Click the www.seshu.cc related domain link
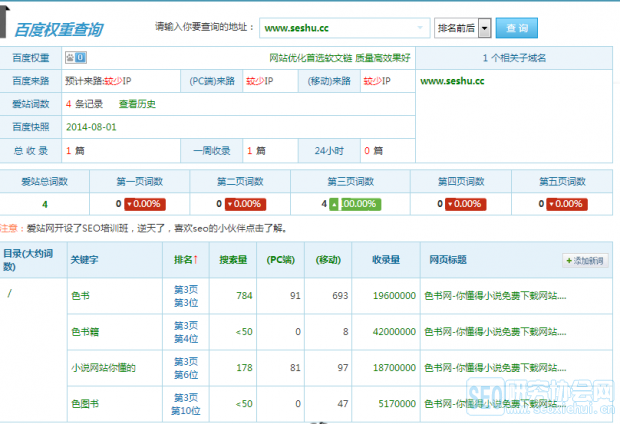 (x=452, y=81)
